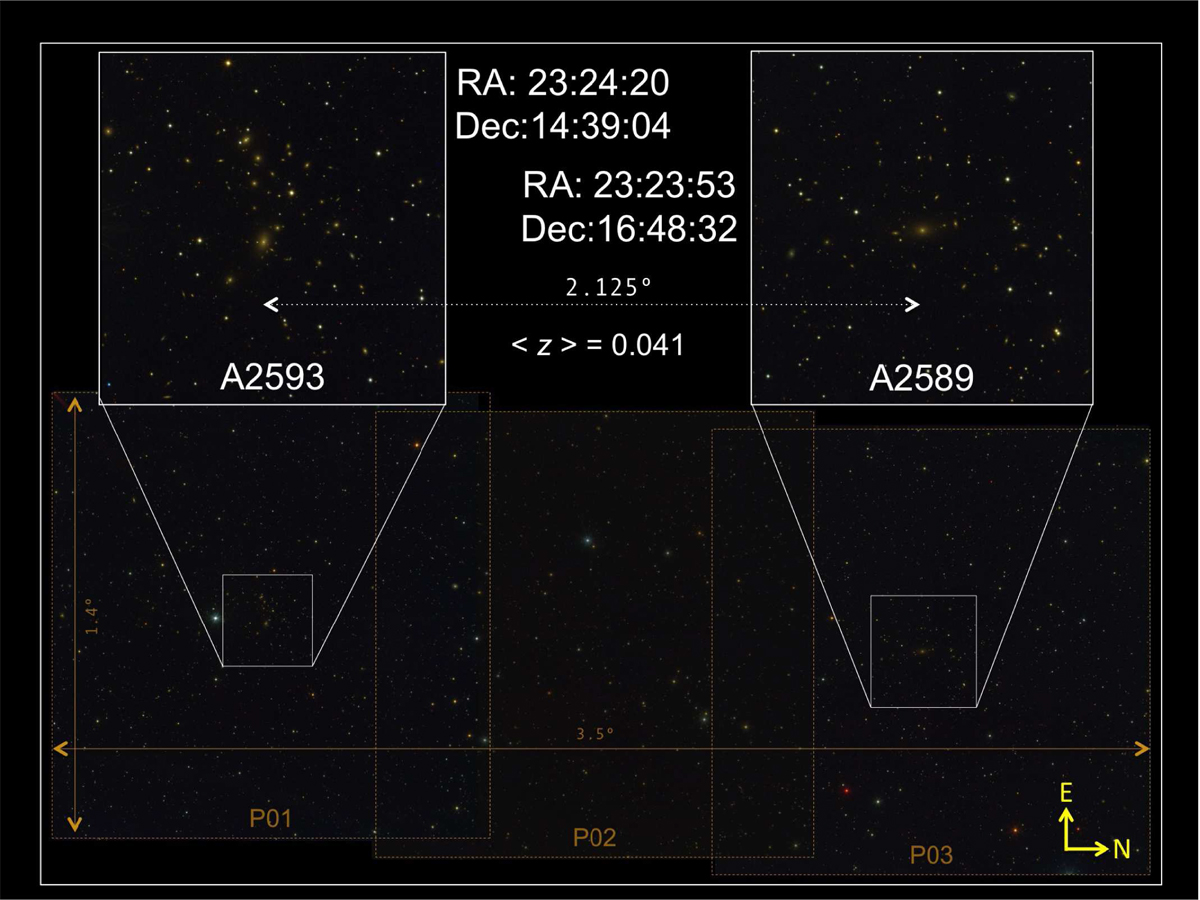This screenshot has height=900, width=1200.
Task: Select the small white box in P03
Action: coord(923,651)
